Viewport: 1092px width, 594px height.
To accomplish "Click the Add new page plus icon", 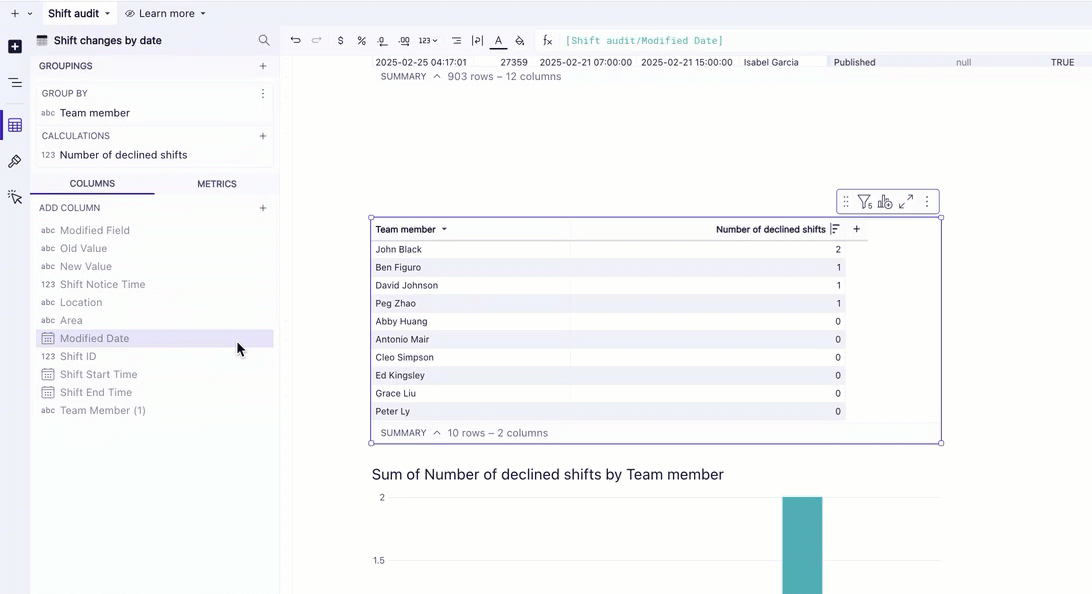I will [15, 13].
